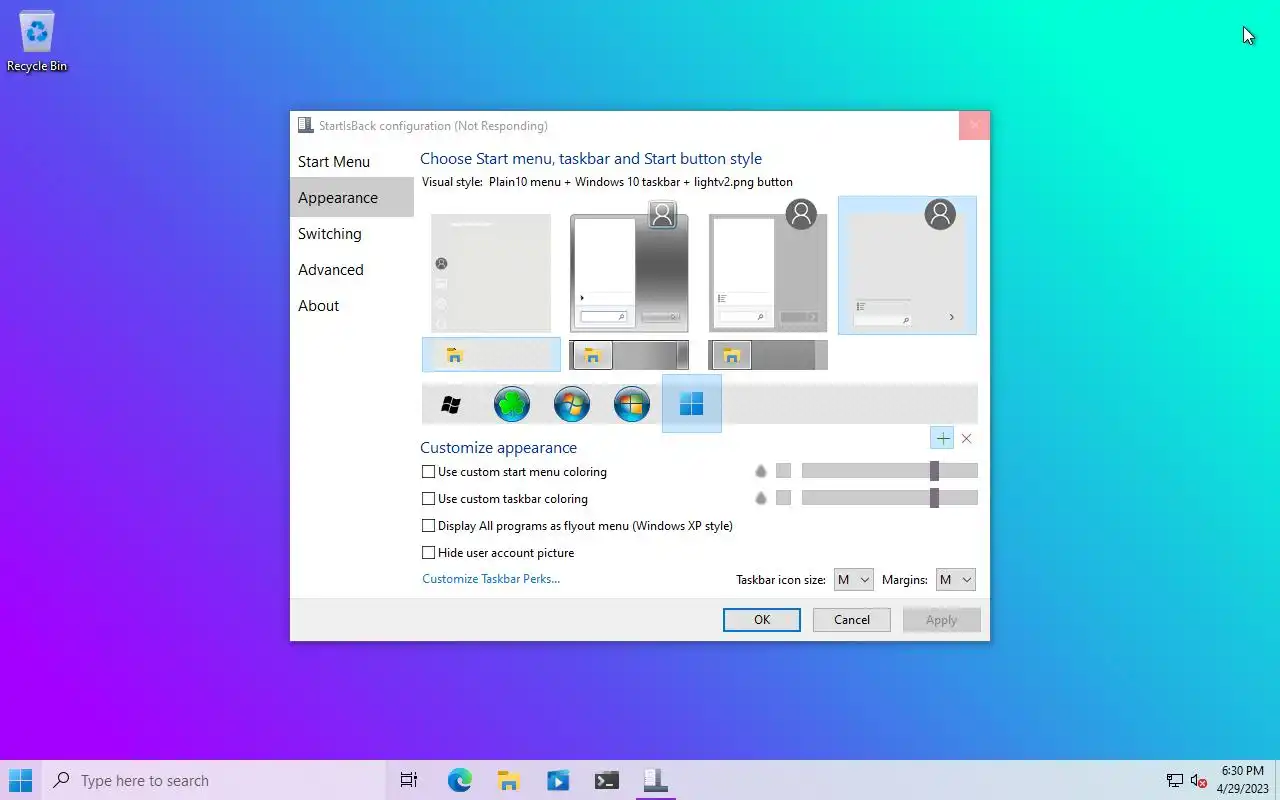Select the green clover start button style
The image size is (1280, 800).
(x=512, y=404)
